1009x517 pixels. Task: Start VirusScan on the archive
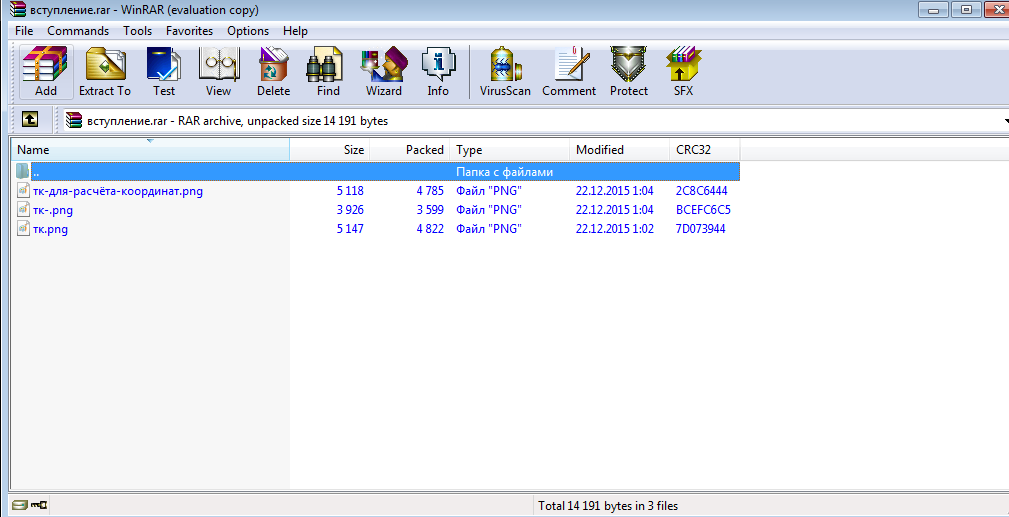[x=505, y=71]
